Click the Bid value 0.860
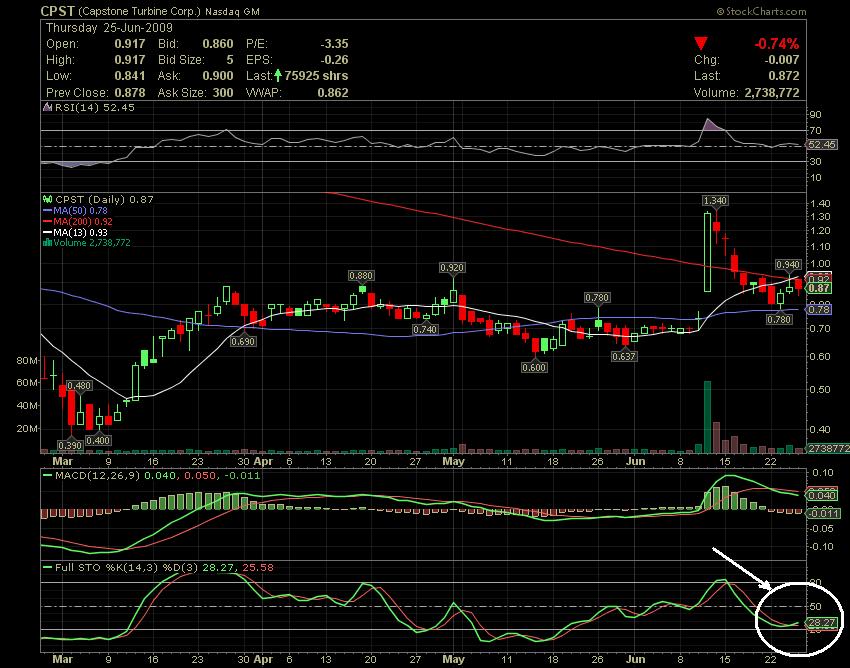This screenshot has width=850, height=668. [218, 44]
